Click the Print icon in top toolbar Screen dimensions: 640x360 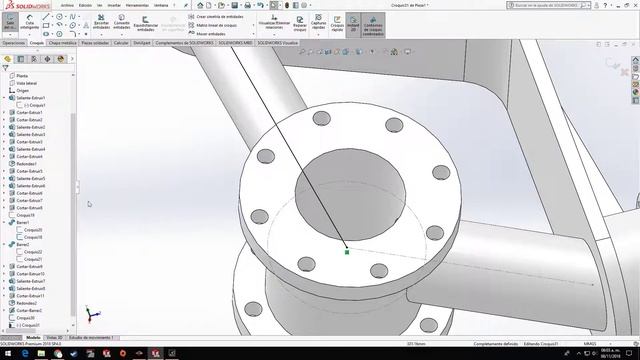[x=247, y=5]
